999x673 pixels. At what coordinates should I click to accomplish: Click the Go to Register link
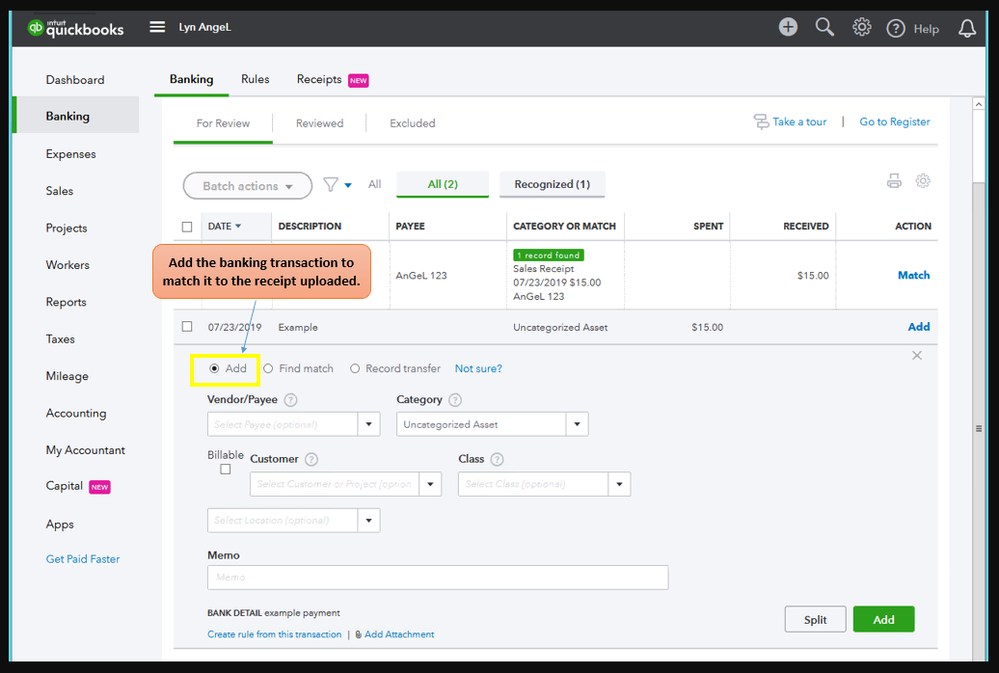[x=895, y=122]
